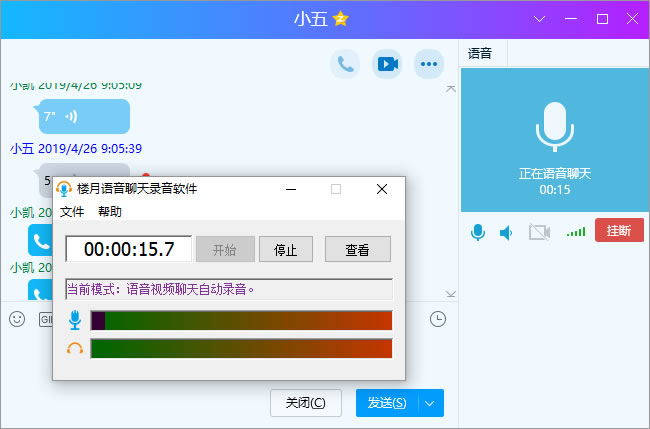
Task: Open the 帮助 menu in recorder
Action: (109, 211)
